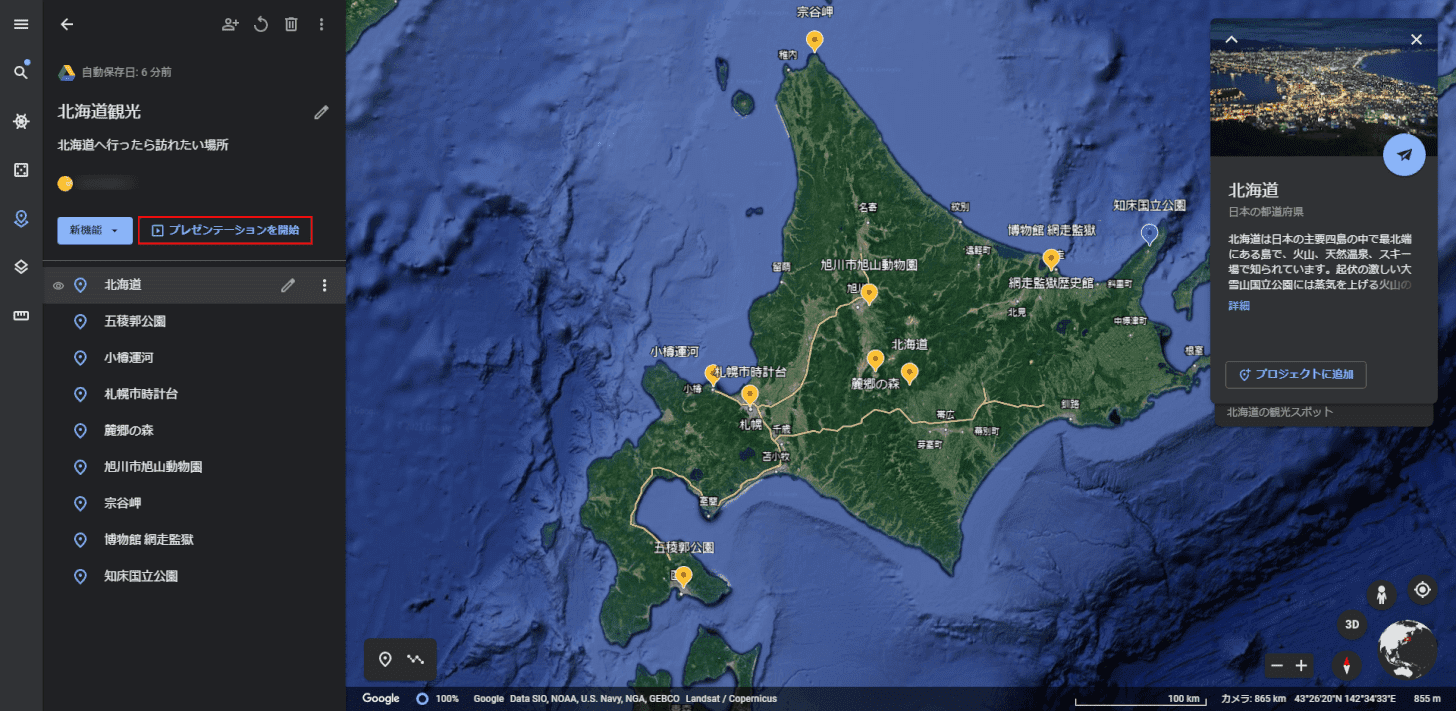The width and height of the screenshot is (1456, 711).
Task: Fly to my current location
Action: (1422, 590)
